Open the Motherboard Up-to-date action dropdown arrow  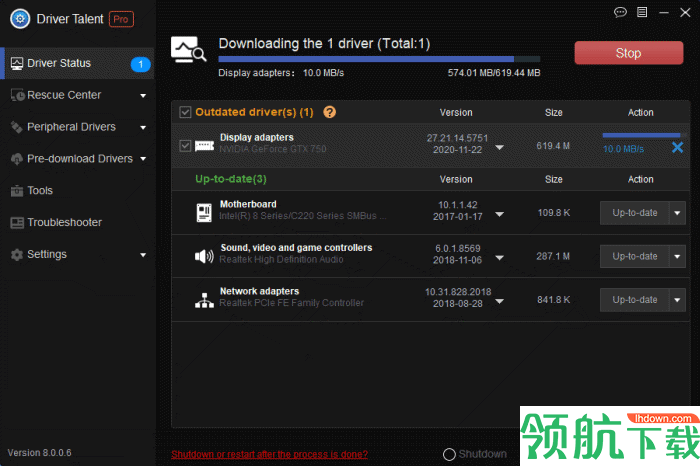pyautogui.click(x=677, y=213)
